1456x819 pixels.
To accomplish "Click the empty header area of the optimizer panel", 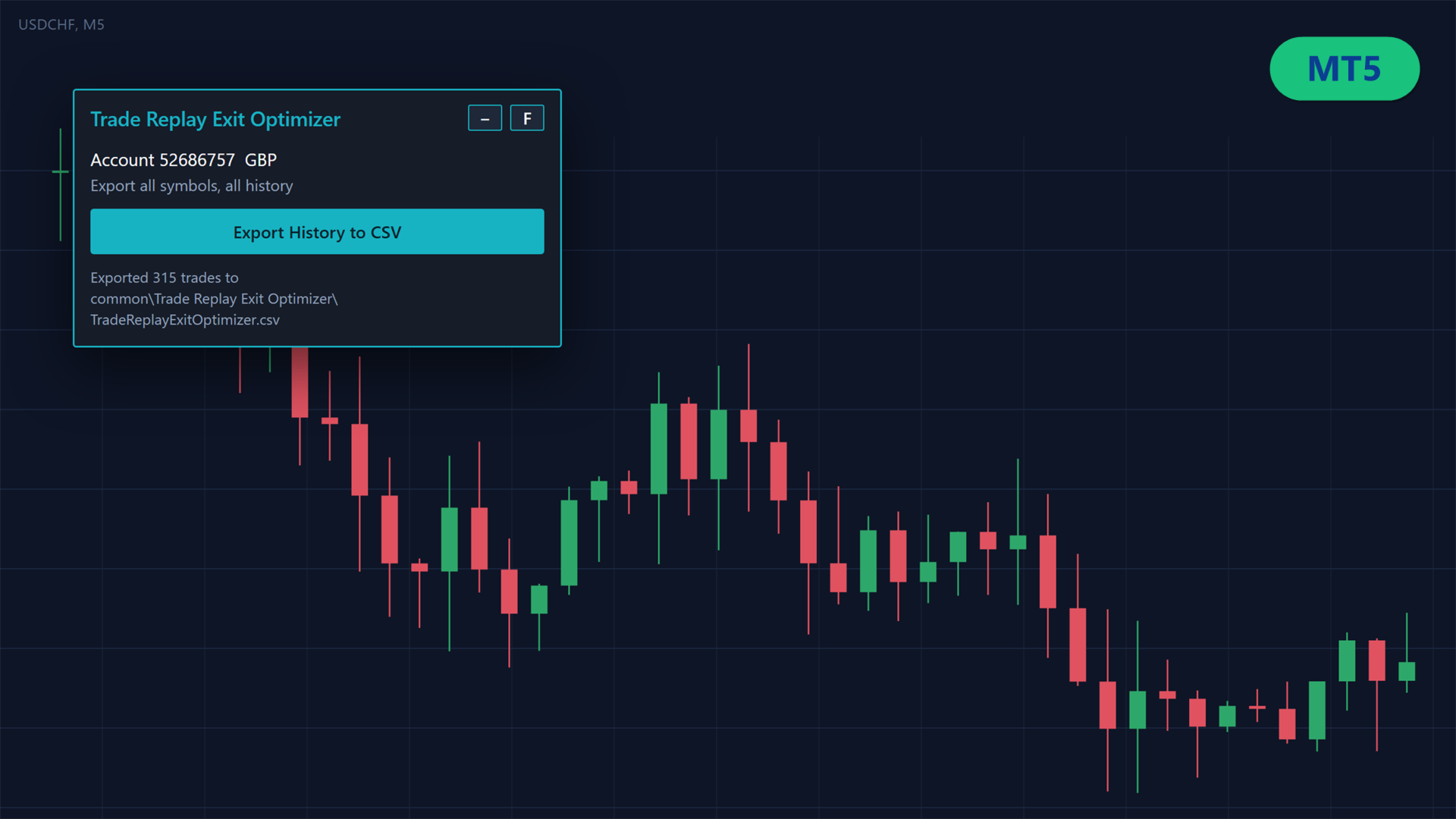I will [x=403, y=119].
